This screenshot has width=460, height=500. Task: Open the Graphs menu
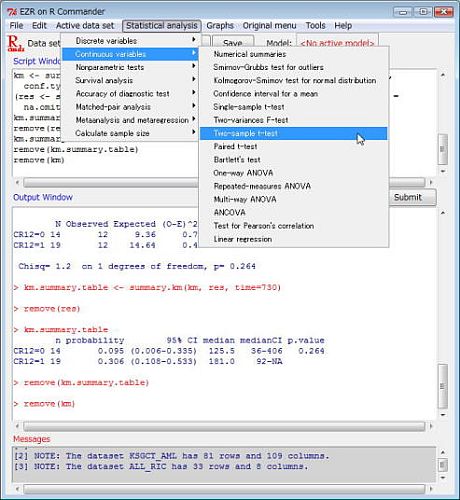220,26
